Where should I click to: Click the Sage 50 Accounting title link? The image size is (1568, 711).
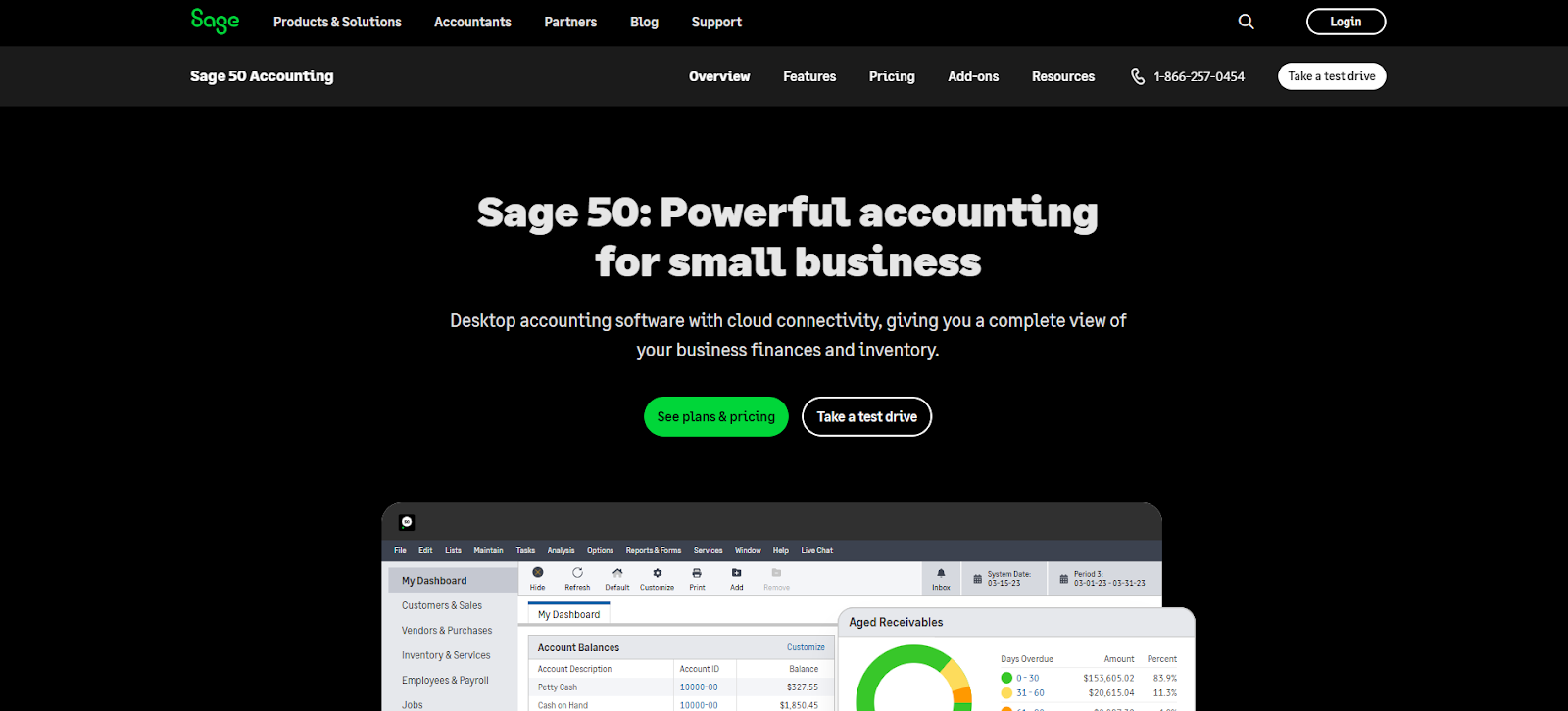(x=262, y=76)
